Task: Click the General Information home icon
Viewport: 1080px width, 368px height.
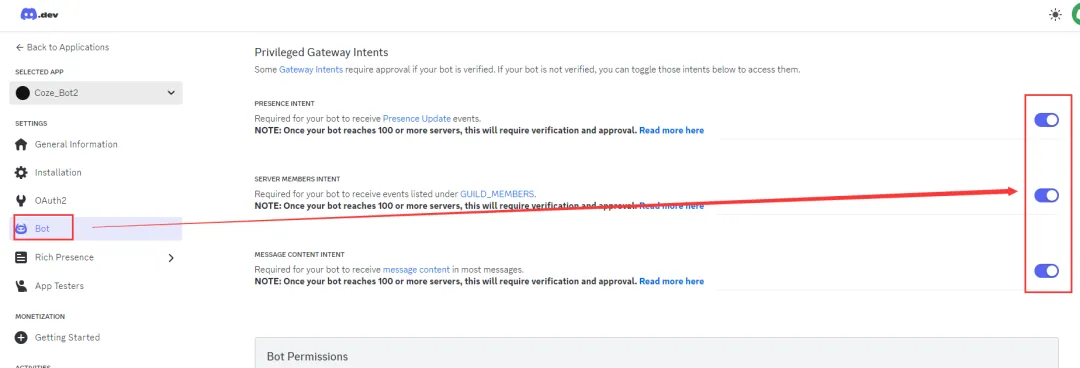Action: pos(21,145)
